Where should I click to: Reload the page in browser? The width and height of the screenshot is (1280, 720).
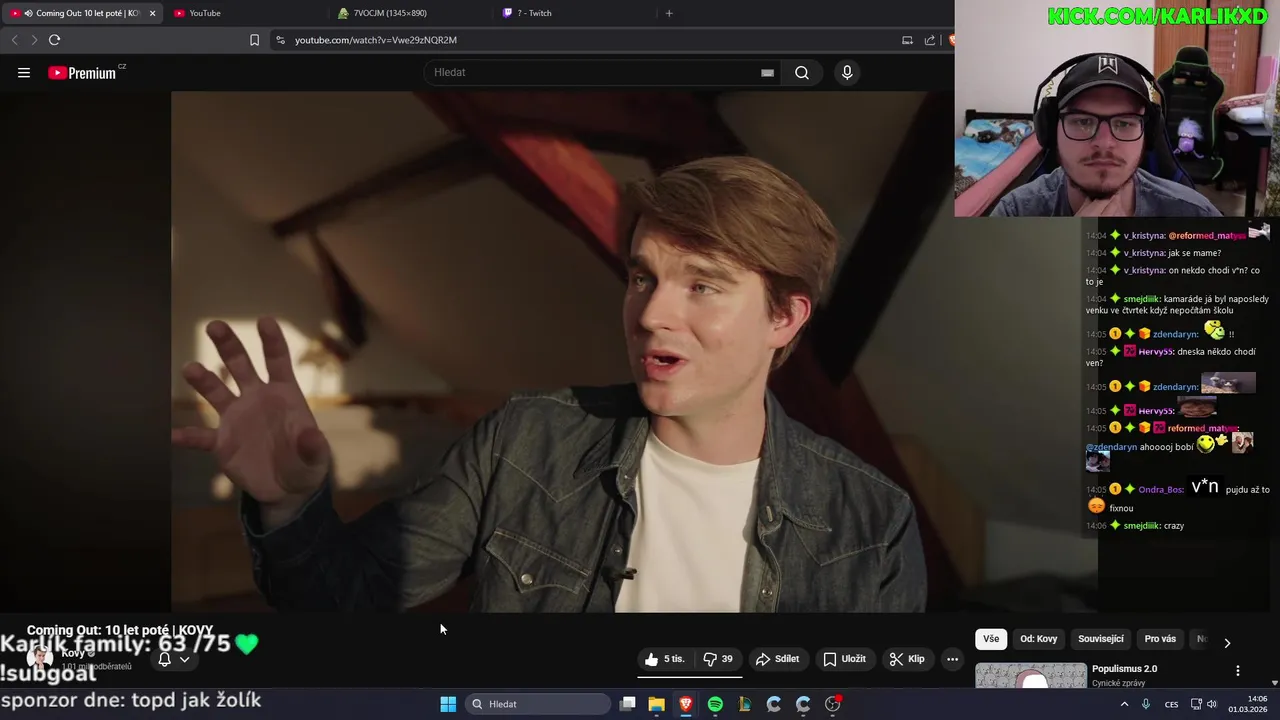coord(54,40)
